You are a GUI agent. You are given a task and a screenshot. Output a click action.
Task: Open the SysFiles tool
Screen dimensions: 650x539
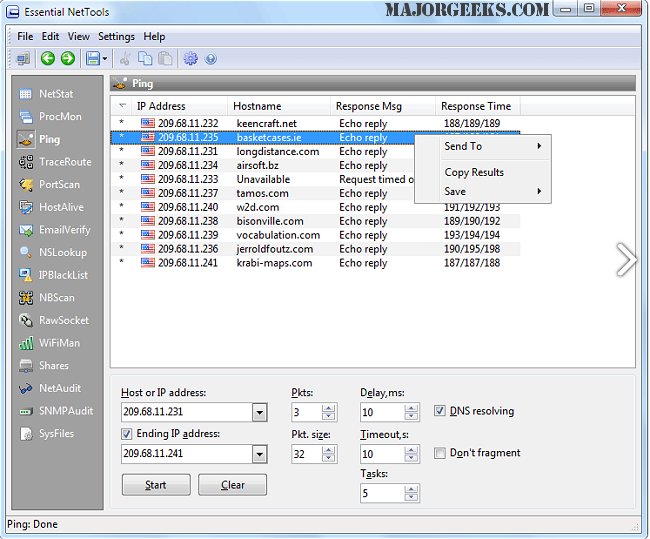[x=46, y=433]
